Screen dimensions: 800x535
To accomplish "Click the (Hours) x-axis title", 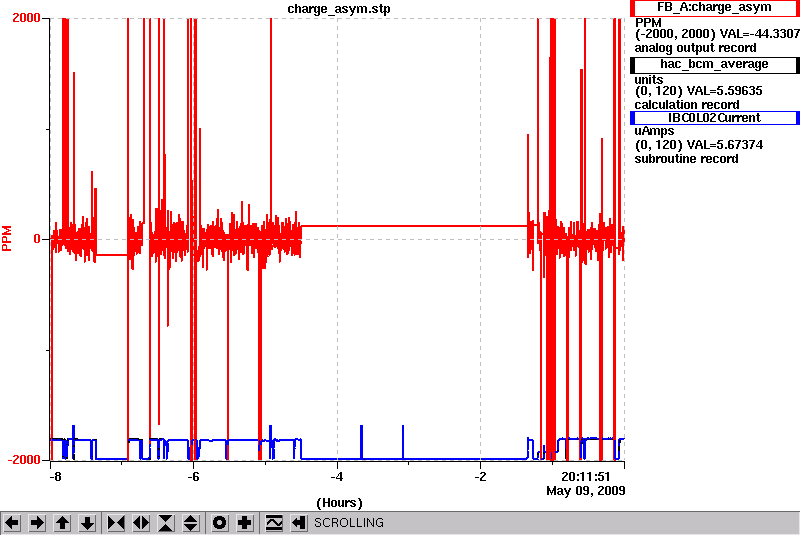I will pos(339,503).
